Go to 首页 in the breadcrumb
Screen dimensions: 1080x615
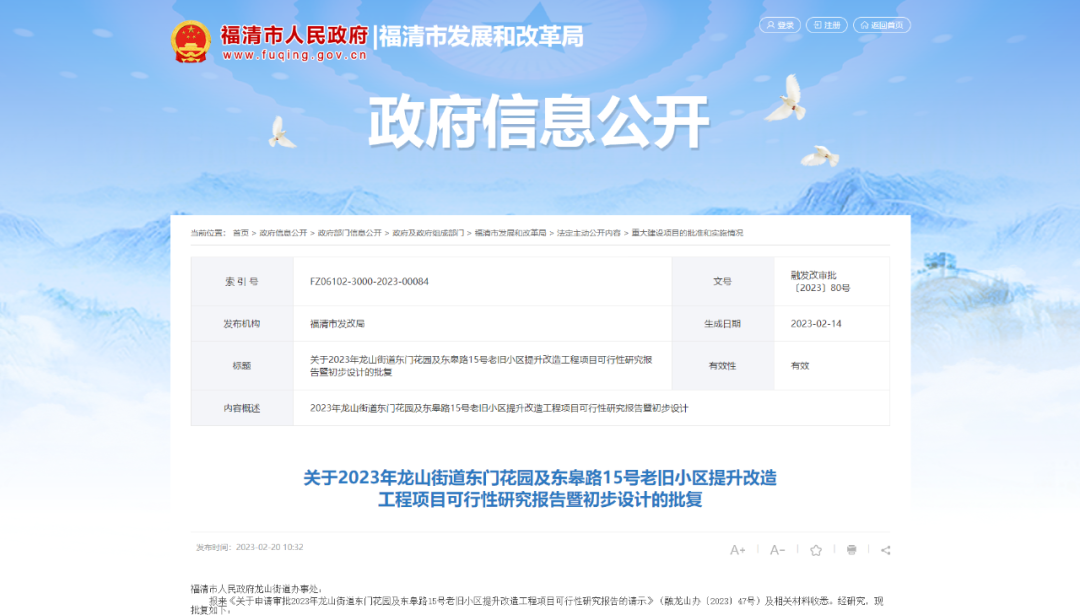241,233
